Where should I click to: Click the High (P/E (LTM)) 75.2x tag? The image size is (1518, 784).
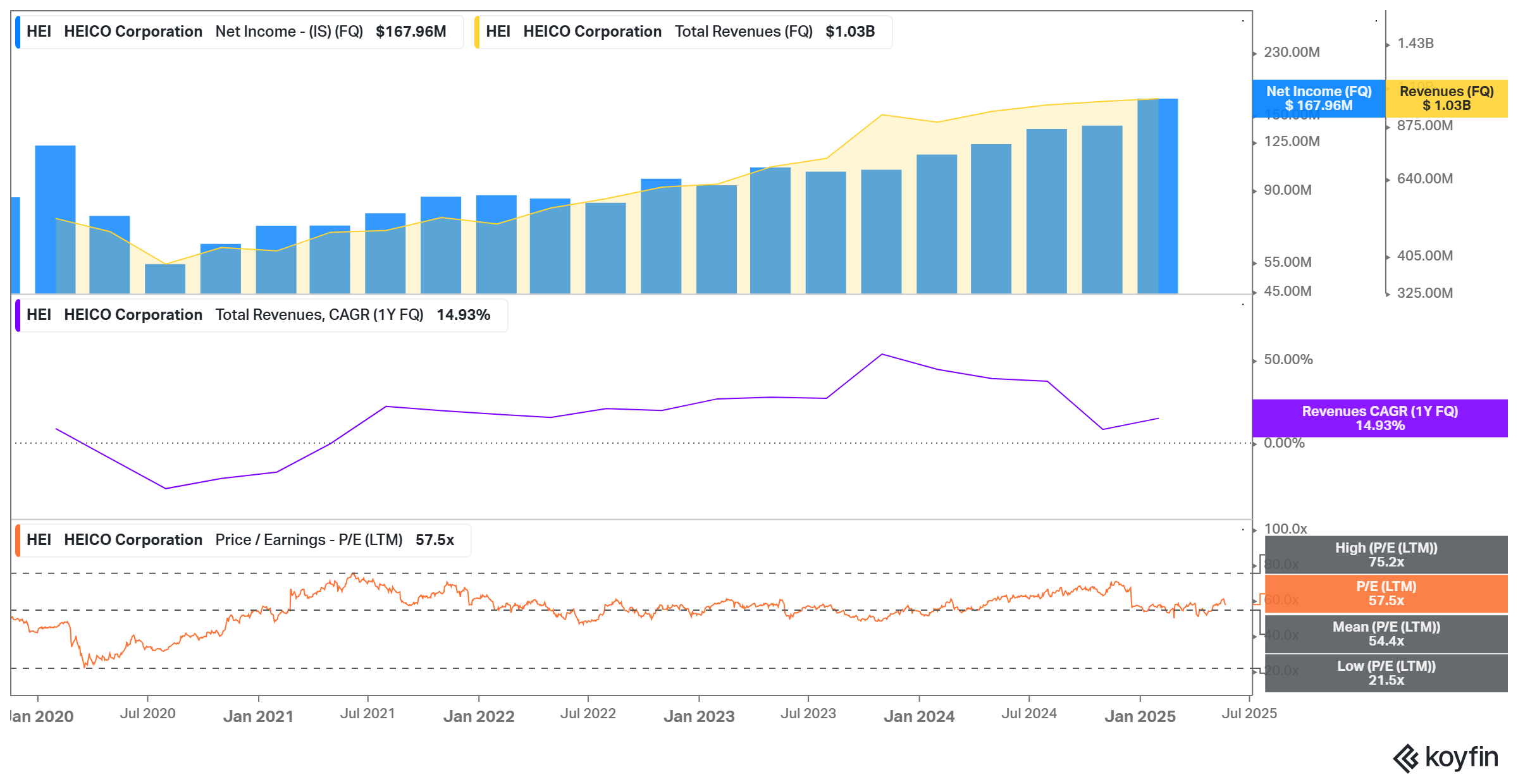pyautogui.click(x=1386, y=554)
